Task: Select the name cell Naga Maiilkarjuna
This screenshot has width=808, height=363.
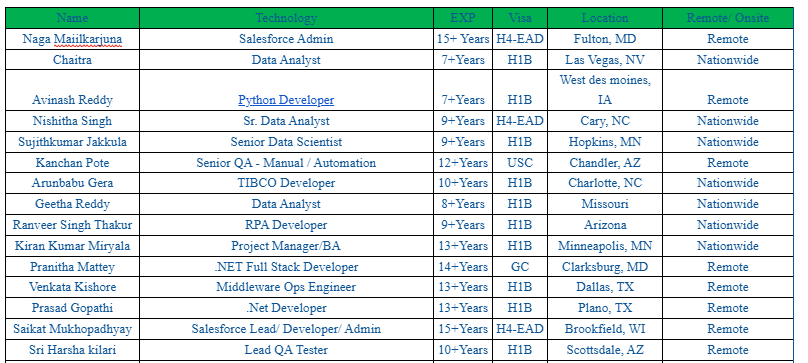Action: click(73, 39)
